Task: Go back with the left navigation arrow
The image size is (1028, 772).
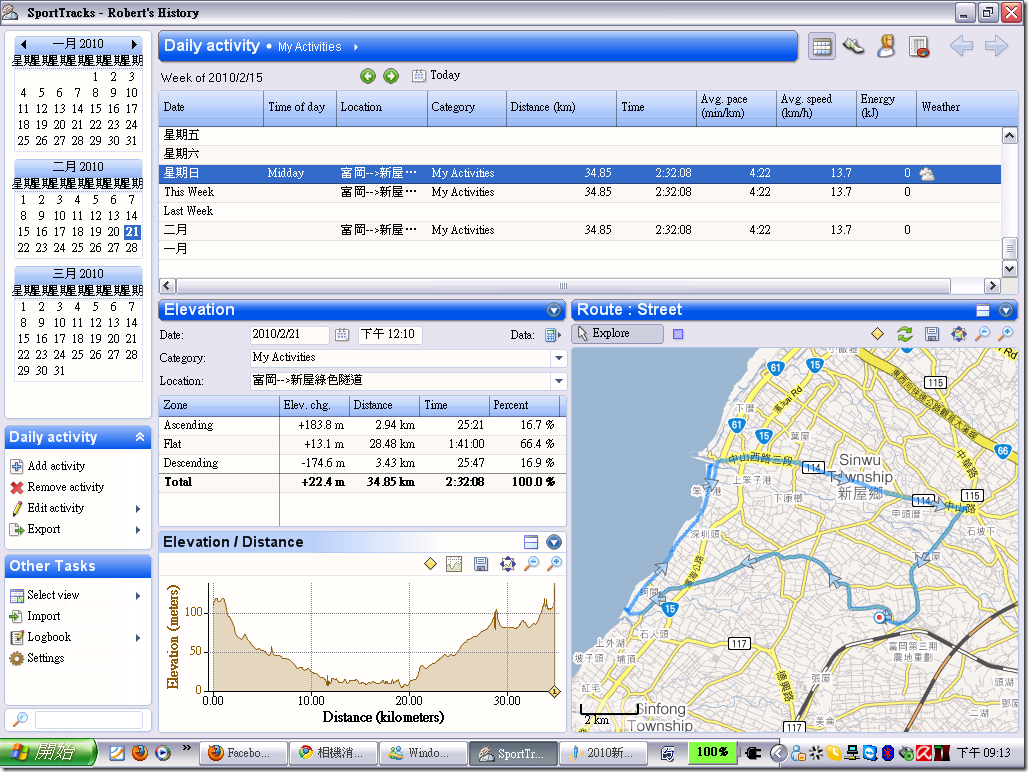Action: [x=961, y=46]
